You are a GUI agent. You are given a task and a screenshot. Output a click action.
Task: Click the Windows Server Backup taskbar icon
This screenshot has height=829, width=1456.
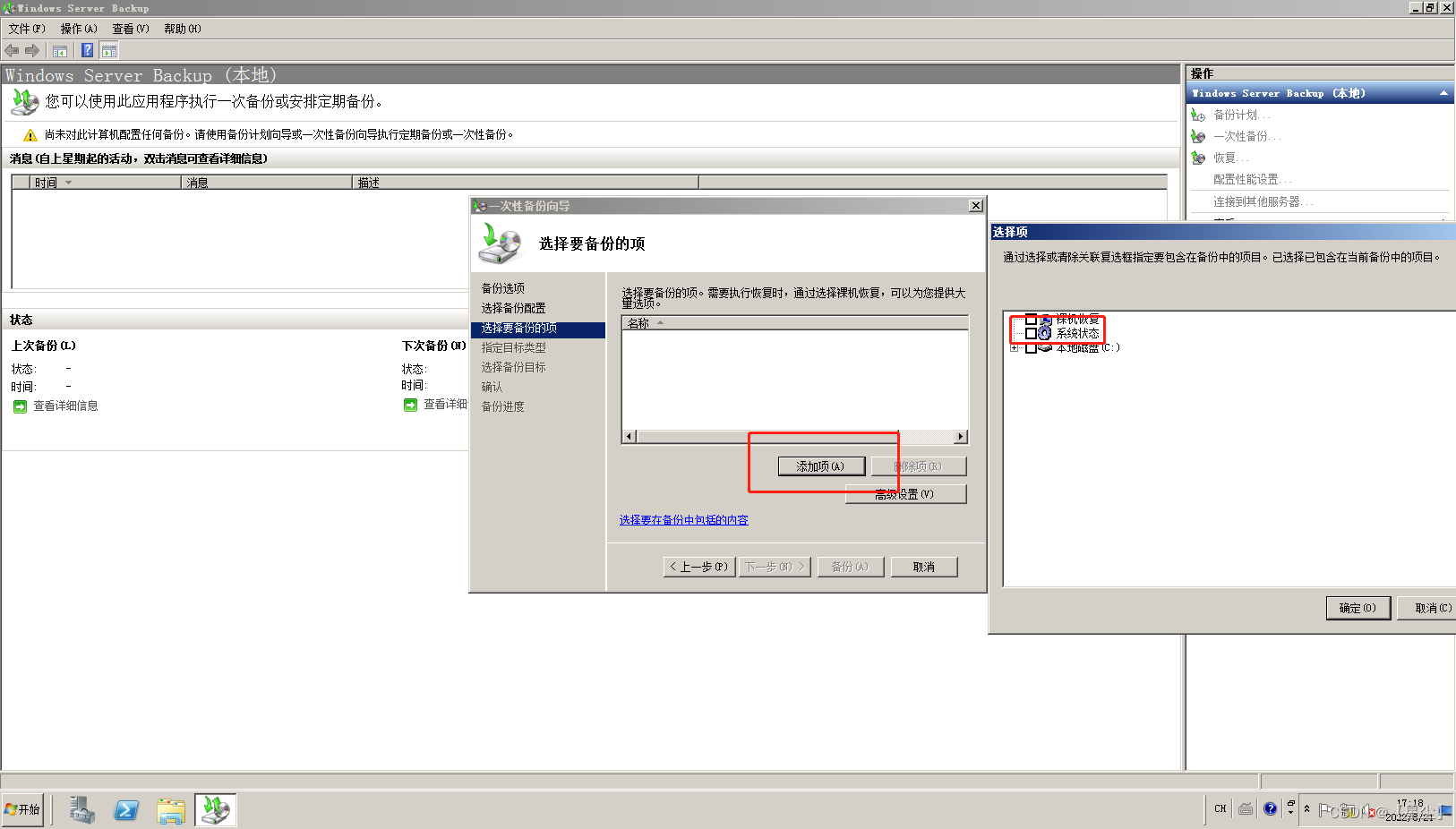(215, 810)
